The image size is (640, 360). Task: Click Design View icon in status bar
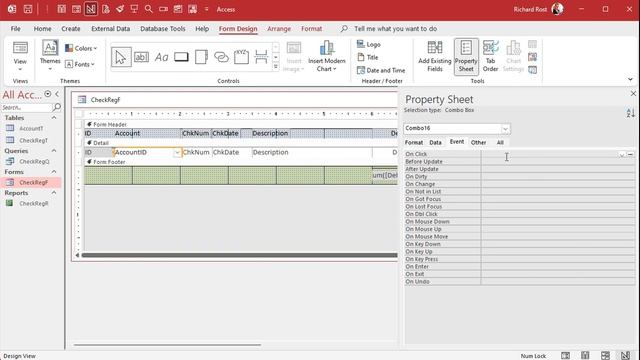(x=625, y=356)
